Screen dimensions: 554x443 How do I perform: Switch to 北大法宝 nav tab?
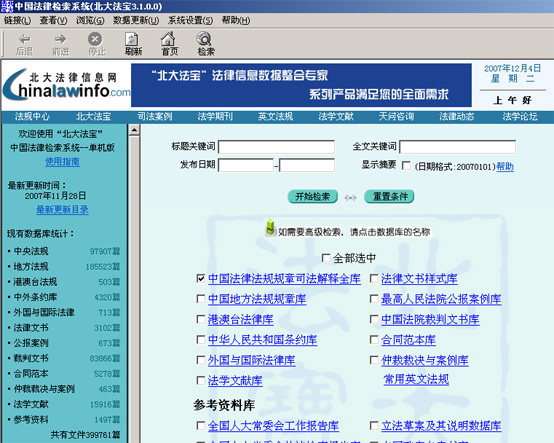click(x=93, y=117)
